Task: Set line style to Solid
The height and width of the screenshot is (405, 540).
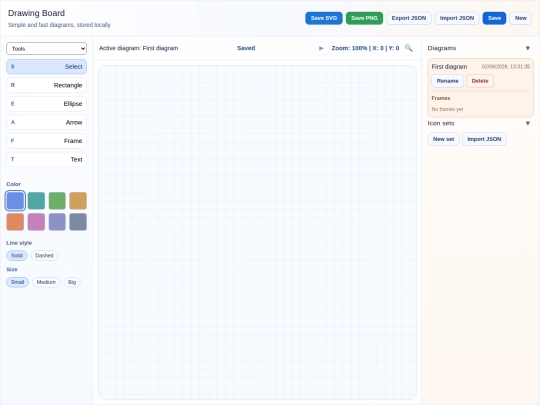Action: [x=17, y=256]
